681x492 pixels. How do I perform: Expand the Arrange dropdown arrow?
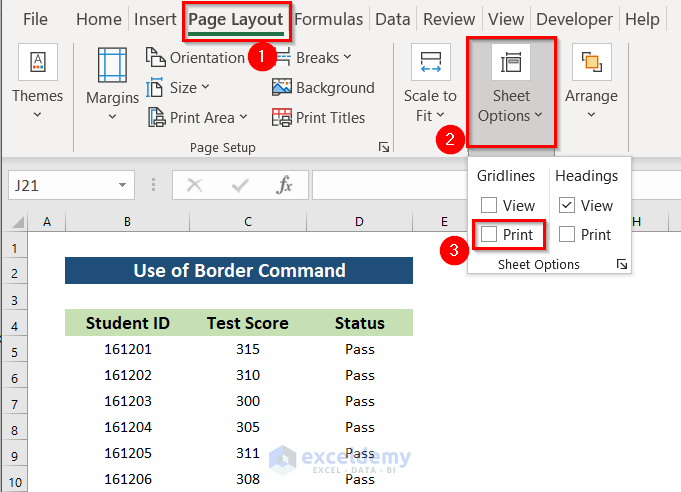click(591, 115)
